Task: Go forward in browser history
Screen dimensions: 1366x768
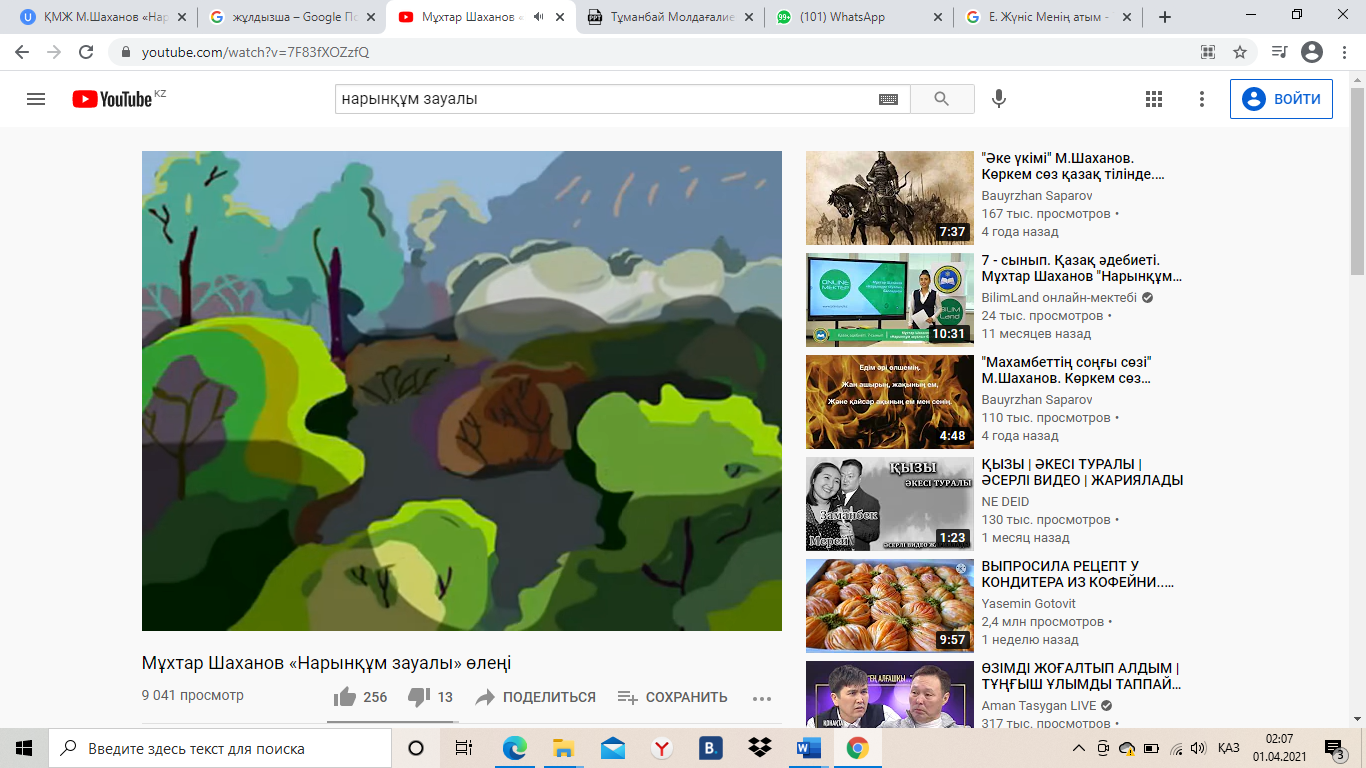Action: click(54, 52)
